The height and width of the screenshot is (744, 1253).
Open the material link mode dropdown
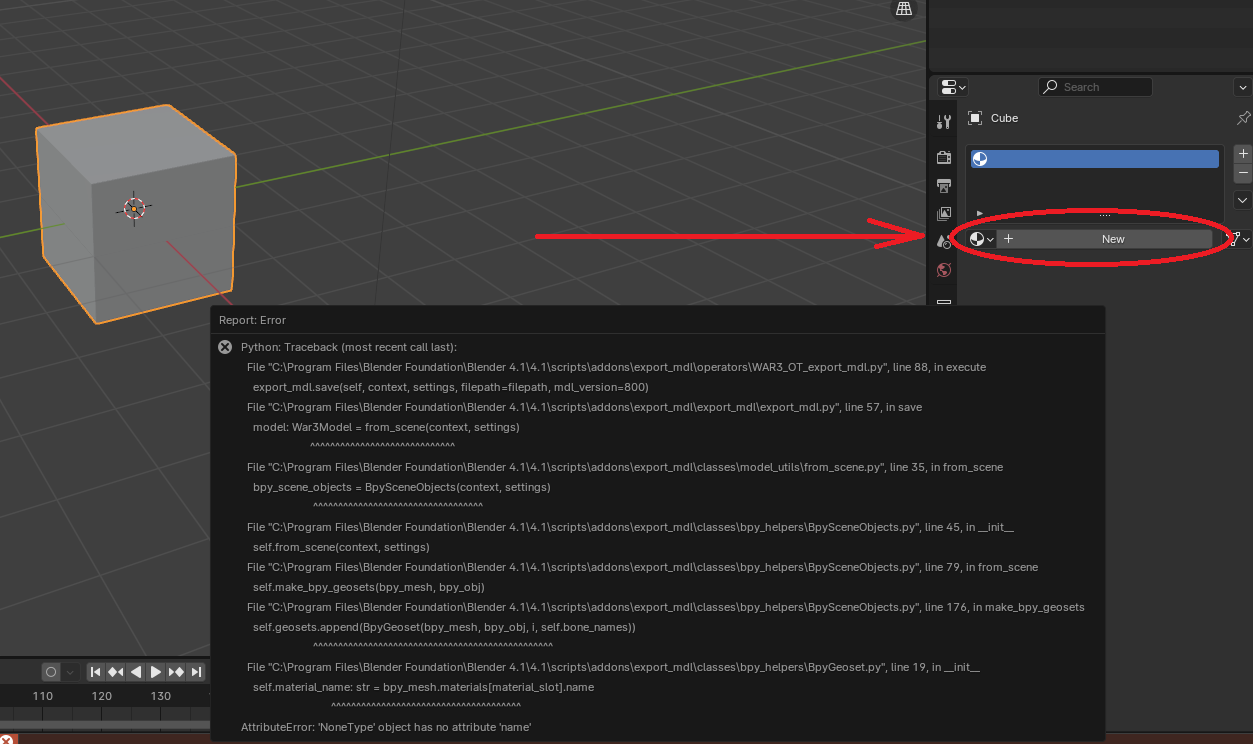click(1239, 239)
